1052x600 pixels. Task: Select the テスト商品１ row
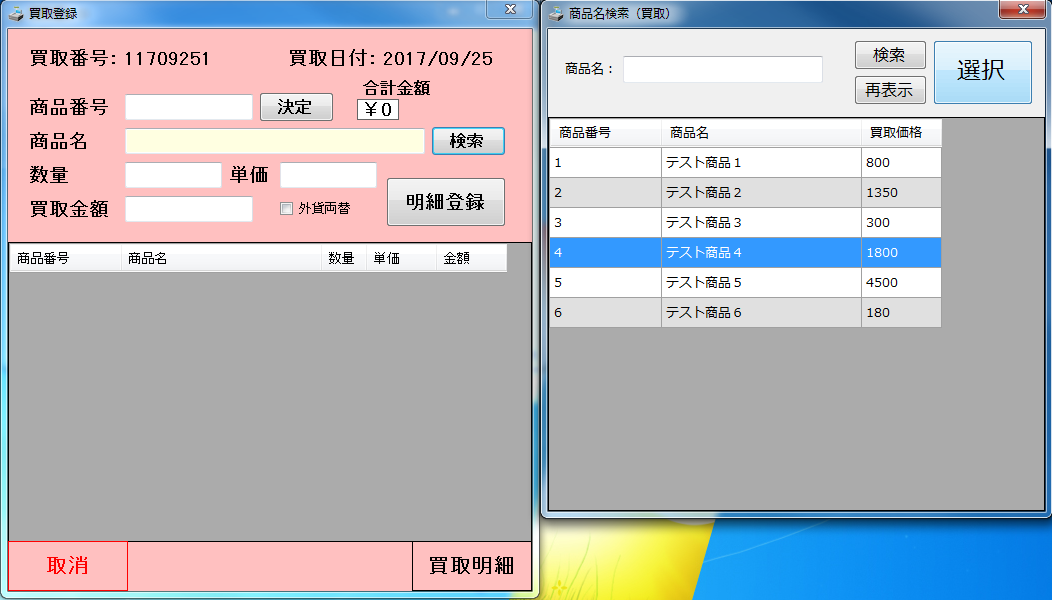[x=745, y=162]
